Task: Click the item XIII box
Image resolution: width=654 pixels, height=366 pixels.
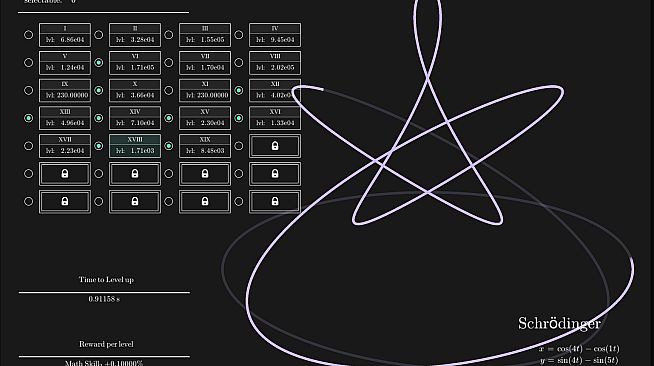Action: [x=65, y=118]
